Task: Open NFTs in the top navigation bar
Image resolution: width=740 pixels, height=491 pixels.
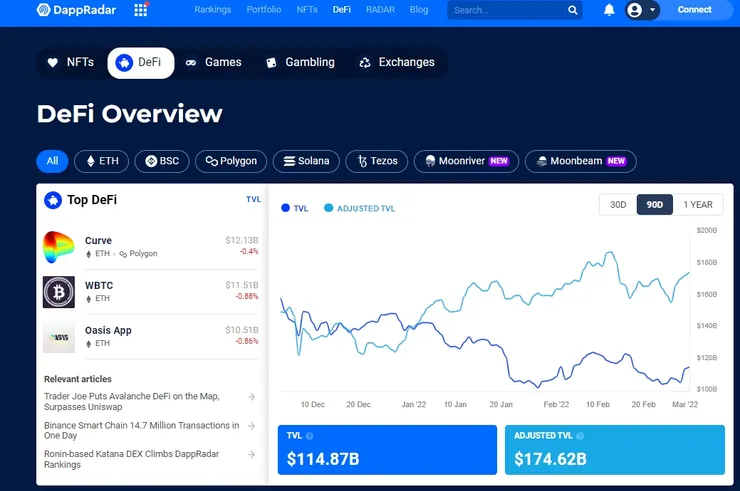Action: [307, 9]
